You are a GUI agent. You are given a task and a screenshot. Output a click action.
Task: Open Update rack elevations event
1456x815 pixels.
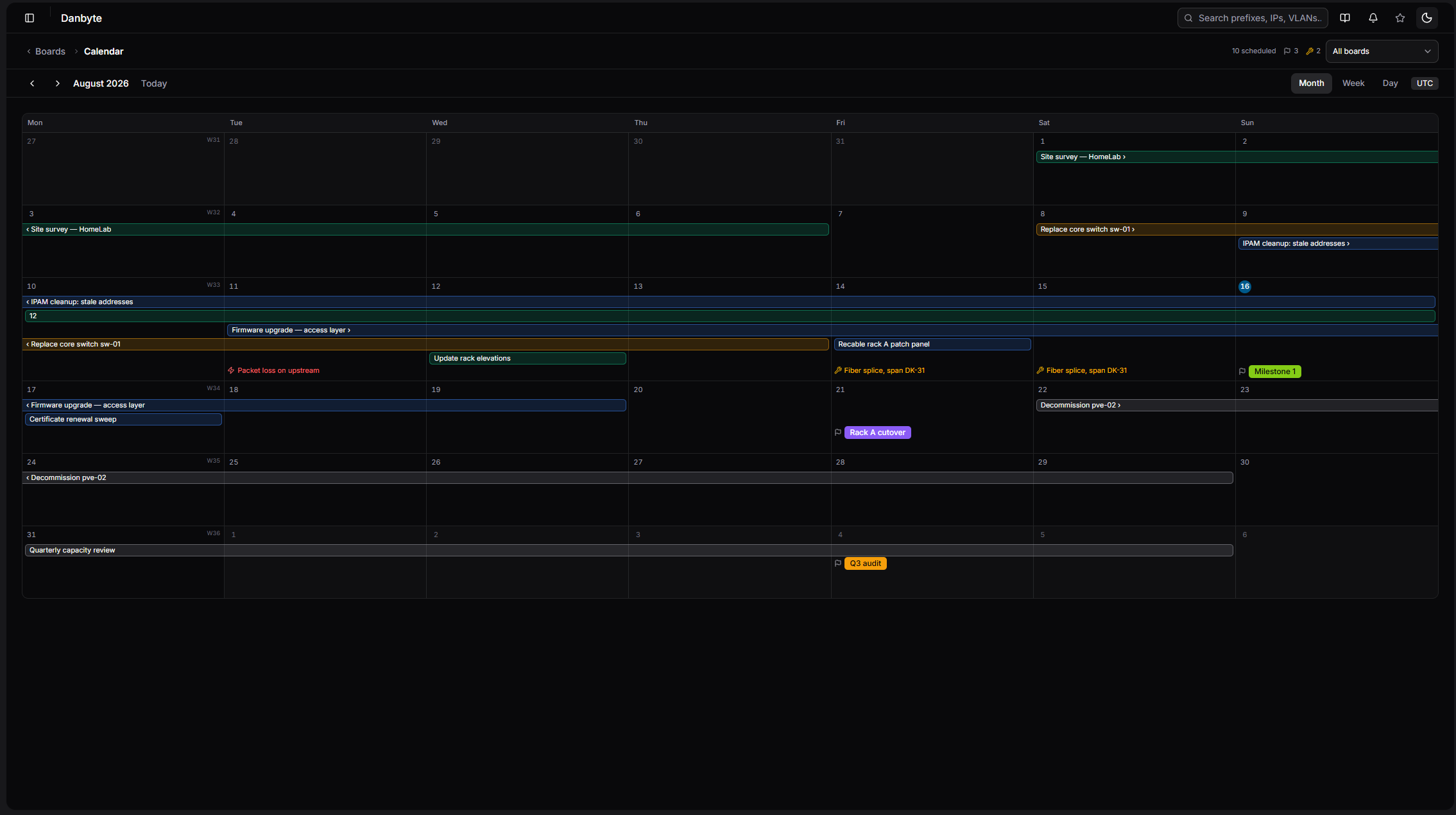point(527,358)
